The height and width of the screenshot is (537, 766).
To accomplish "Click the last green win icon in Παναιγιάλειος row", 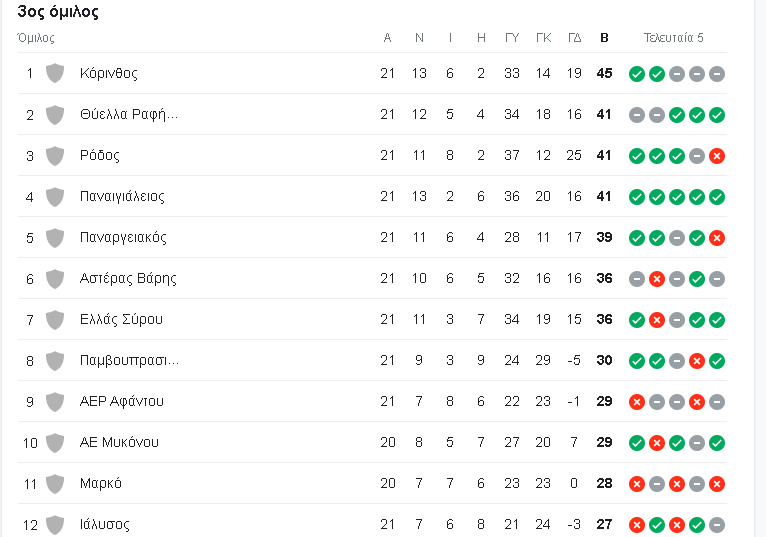I will pos(717,197).
